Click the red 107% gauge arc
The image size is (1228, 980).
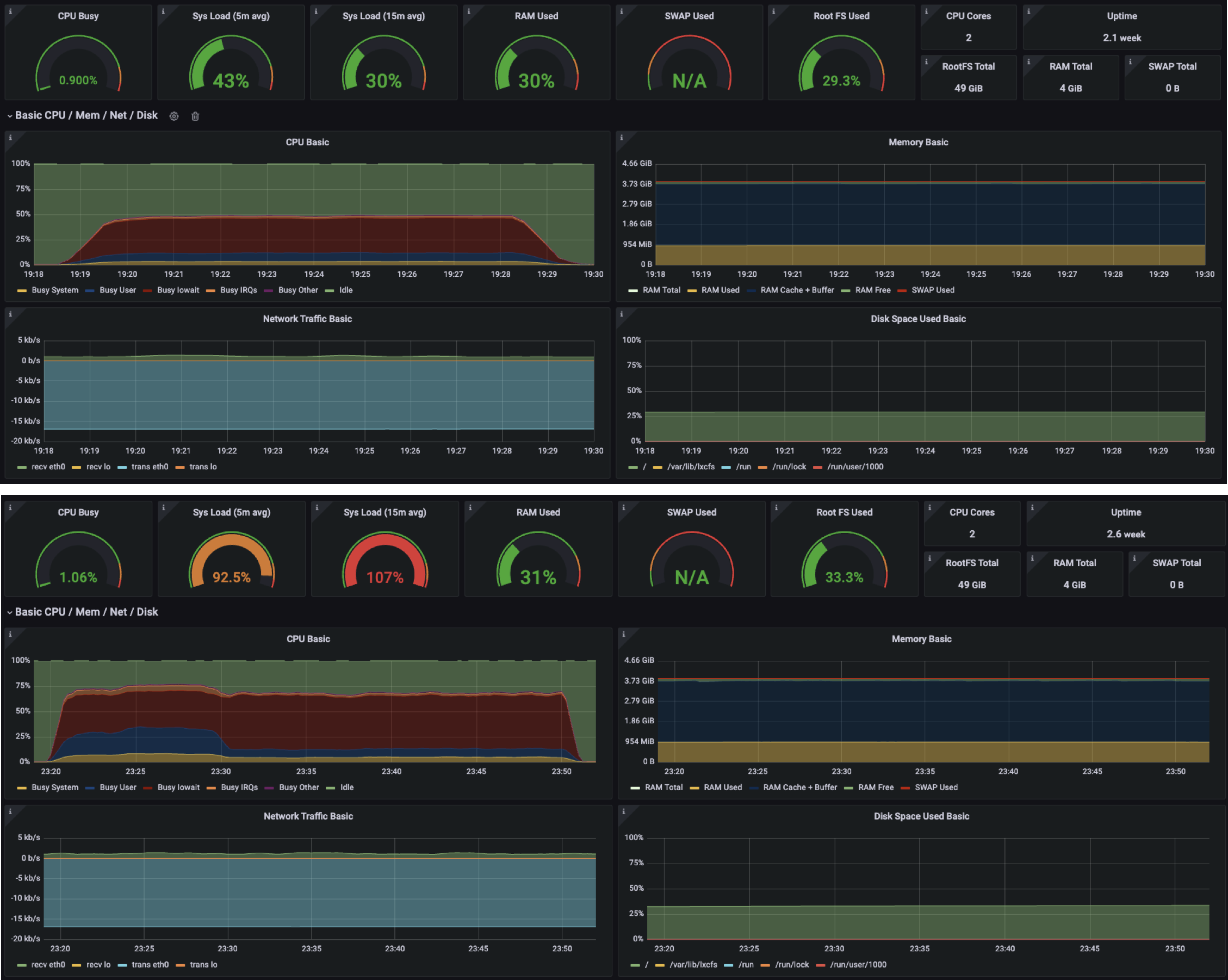[385, 540]
